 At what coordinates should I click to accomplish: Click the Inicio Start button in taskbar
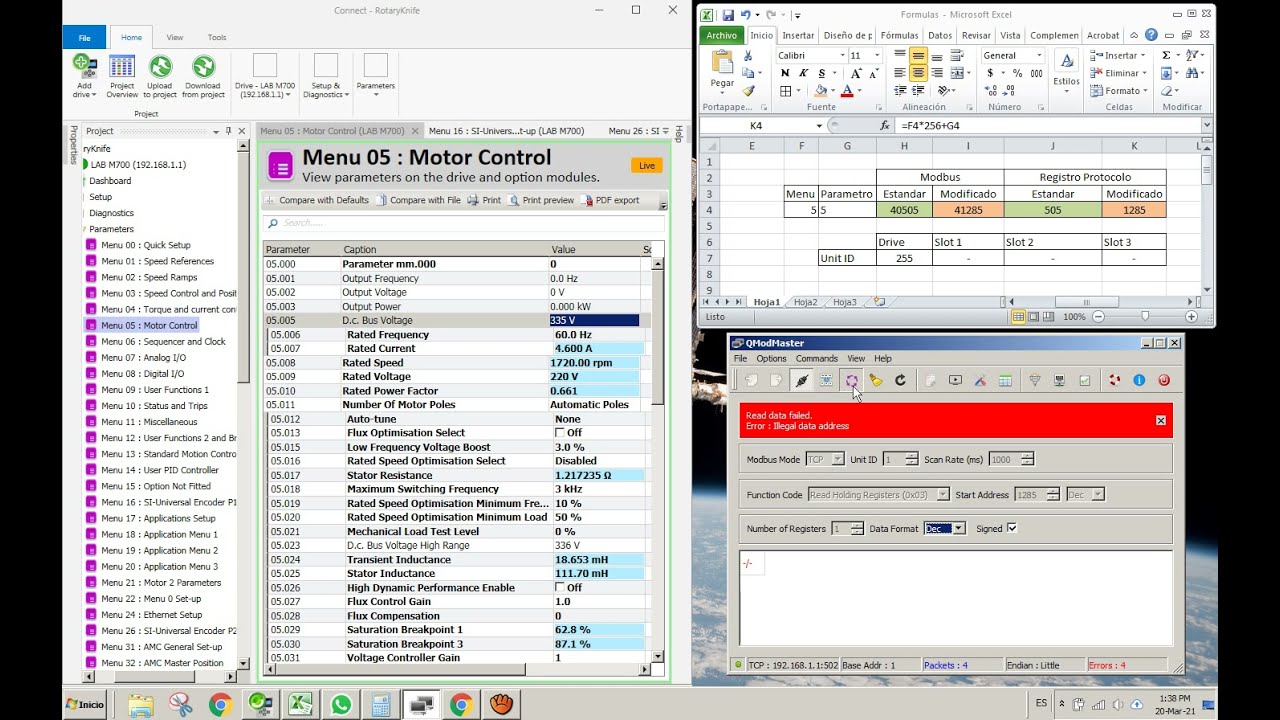(85, 704)
